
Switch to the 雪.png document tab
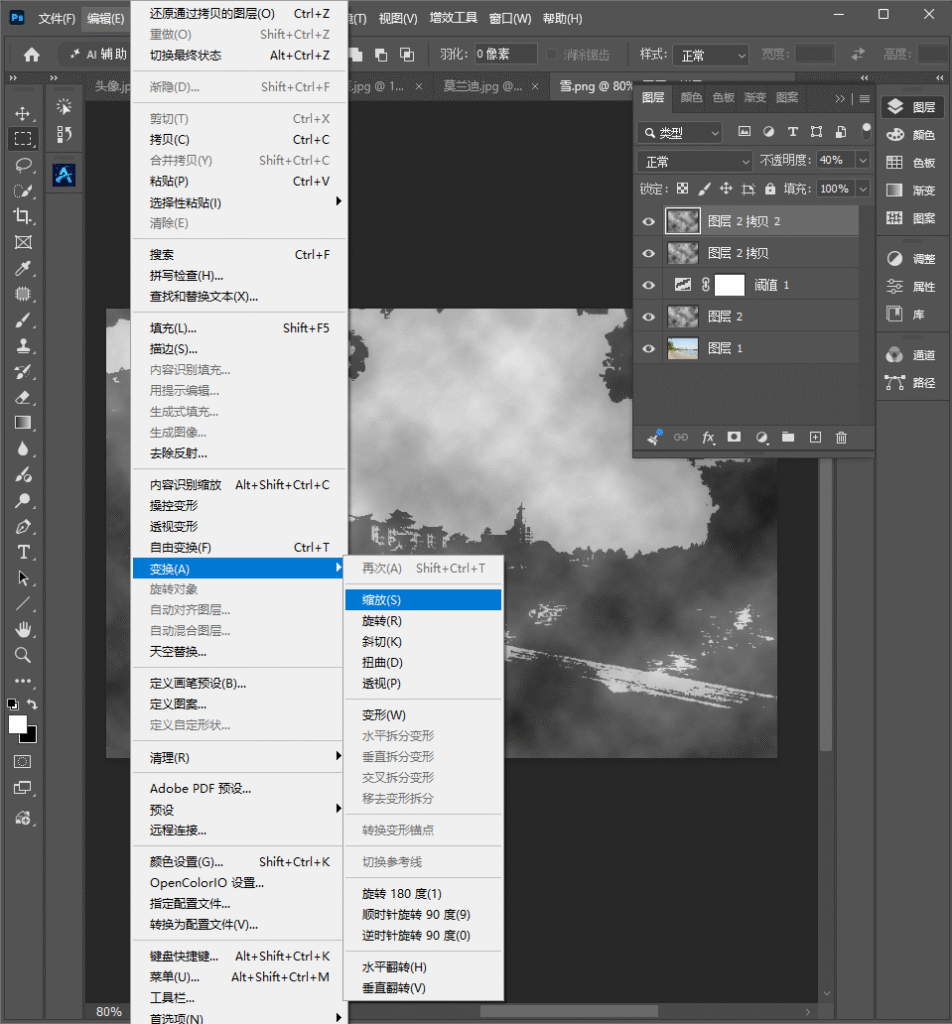point(596,86)
